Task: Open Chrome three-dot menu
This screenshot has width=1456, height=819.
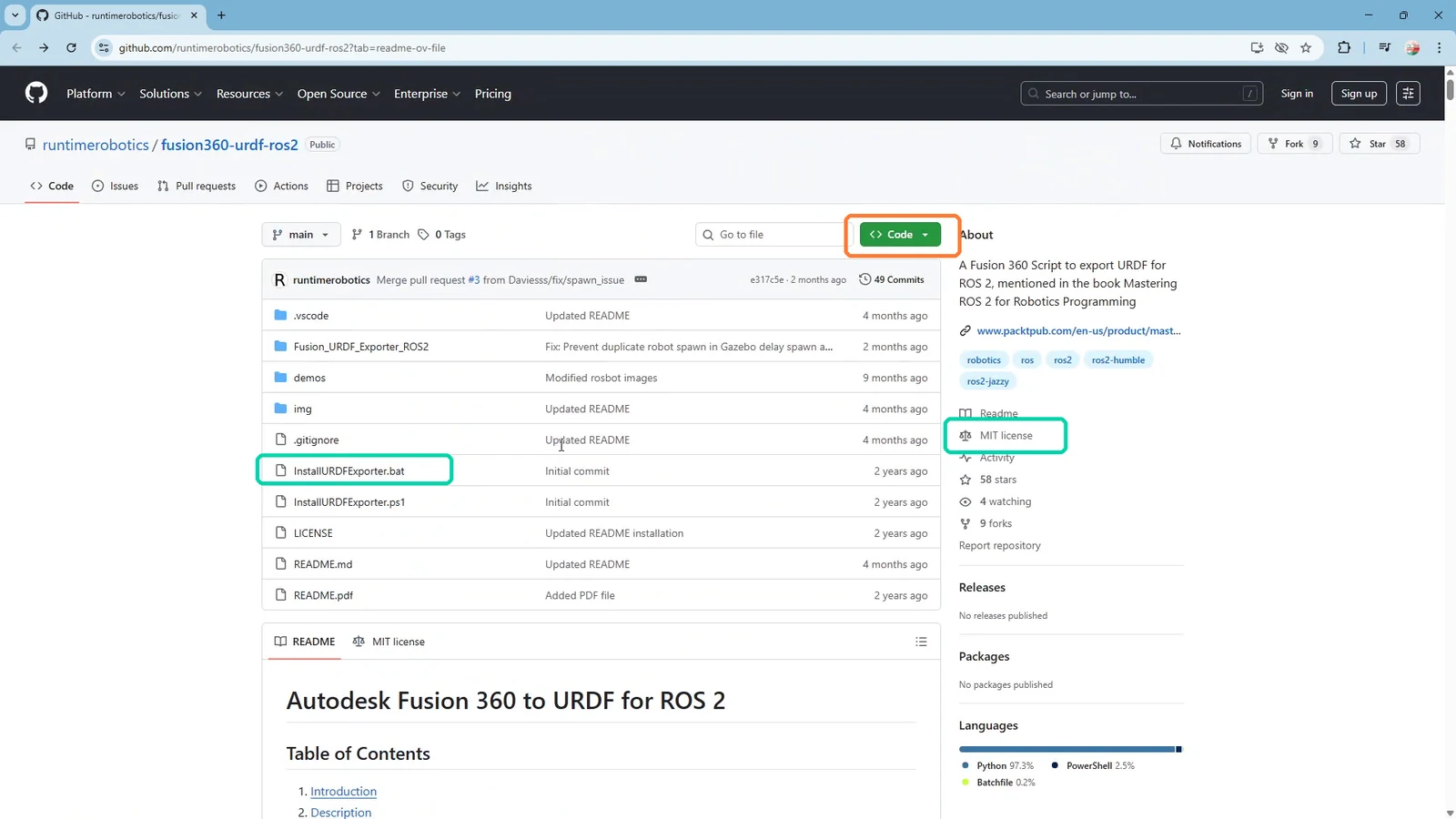Action: click(x=1439, y=47)
